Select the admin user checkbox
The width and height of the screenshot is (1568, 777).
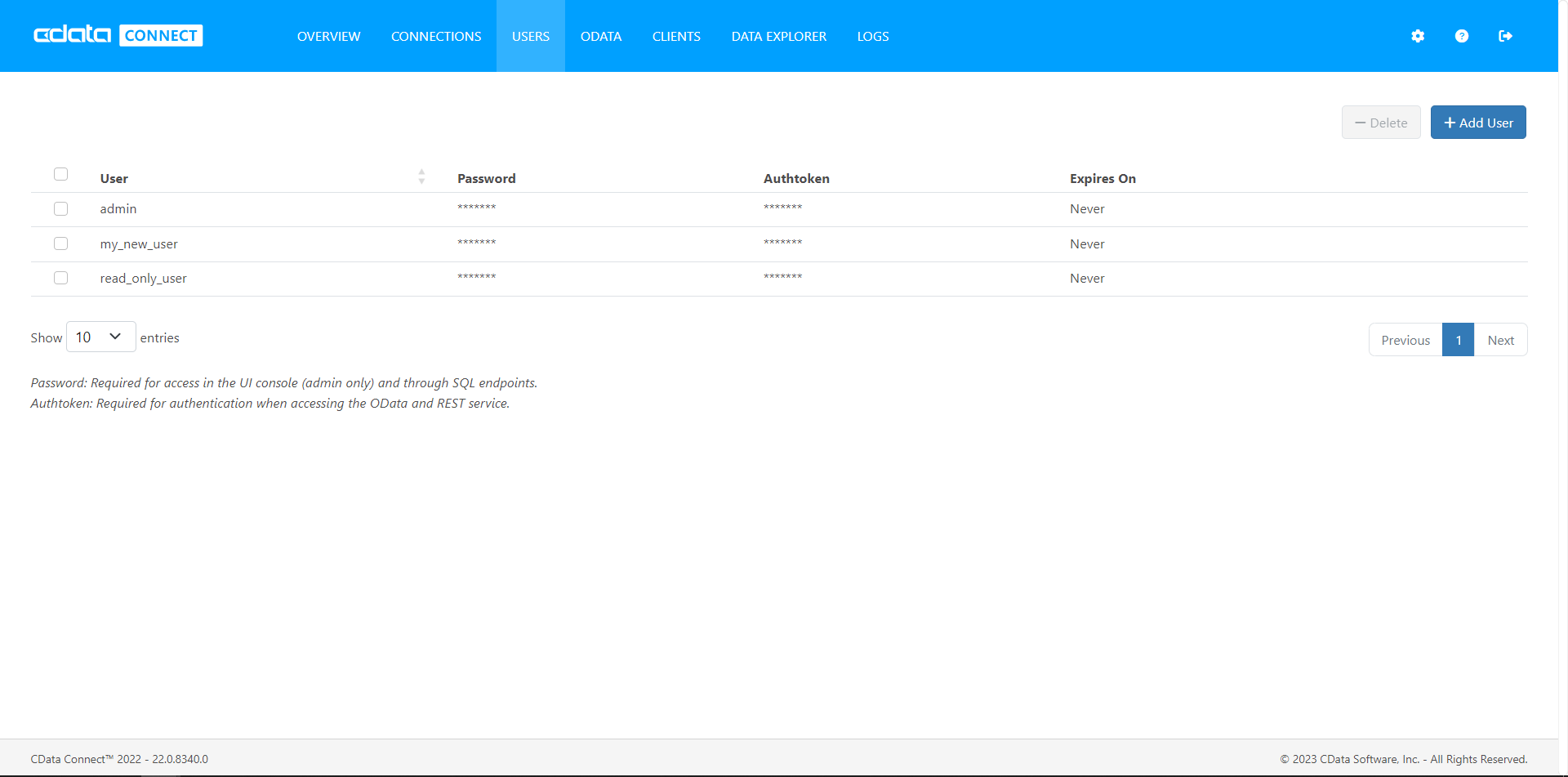click(x=60, y=208)
